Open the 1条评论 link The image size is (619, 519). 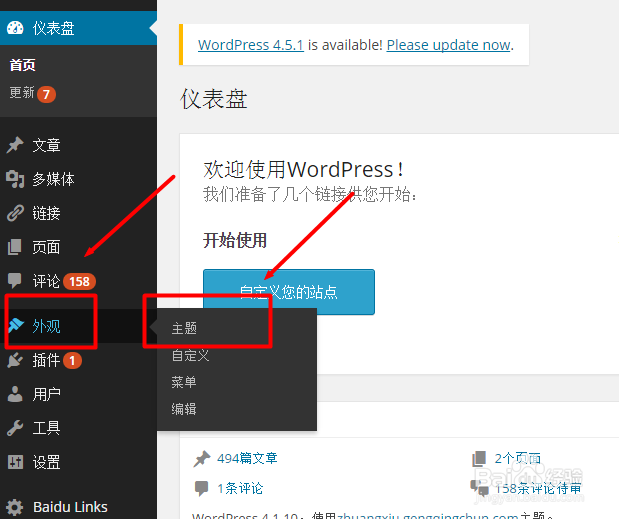click(240, 489)
